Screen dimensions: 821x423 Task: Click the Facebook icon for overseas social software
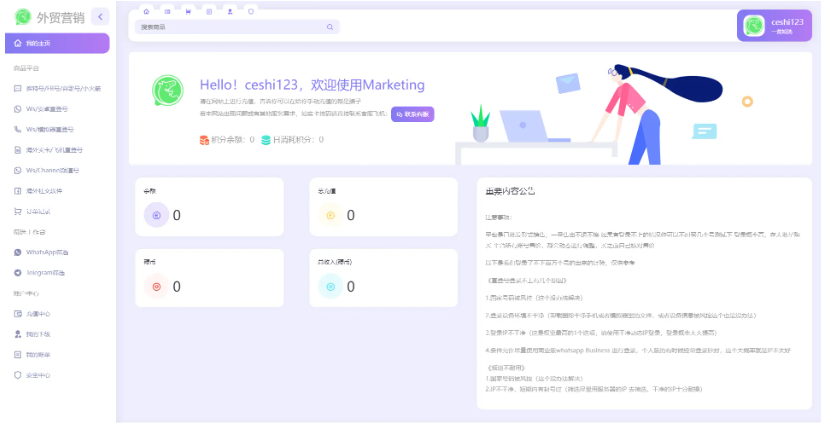click(17, 191)
